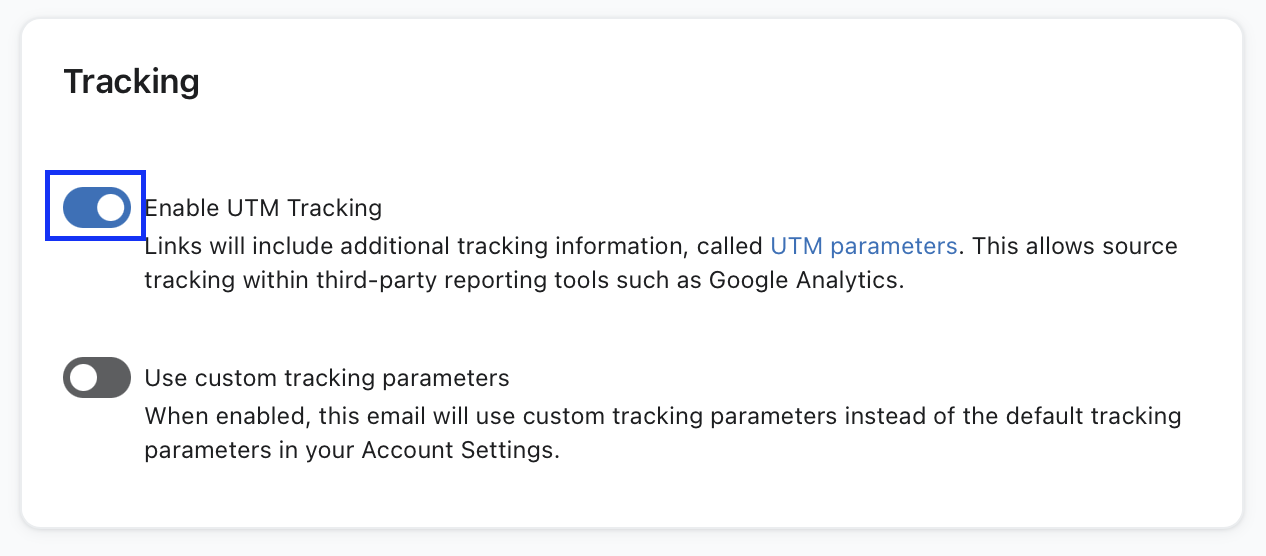The width and height of the screenshot is (1266, 556).
Task: Click the "Google Analytics" text in description
Action: [x=805, y=280]
